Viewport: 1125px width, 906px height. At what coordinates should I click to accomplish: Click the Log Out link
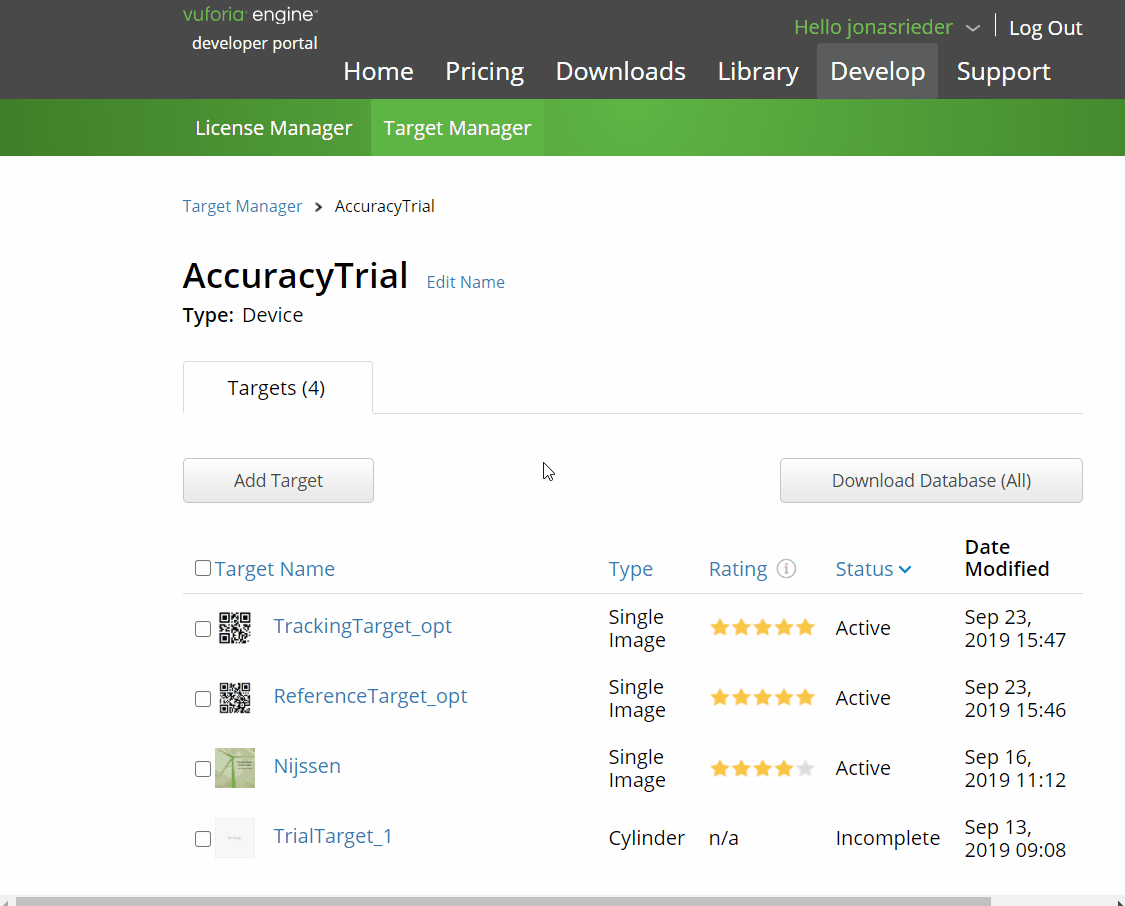point(1045,28)
